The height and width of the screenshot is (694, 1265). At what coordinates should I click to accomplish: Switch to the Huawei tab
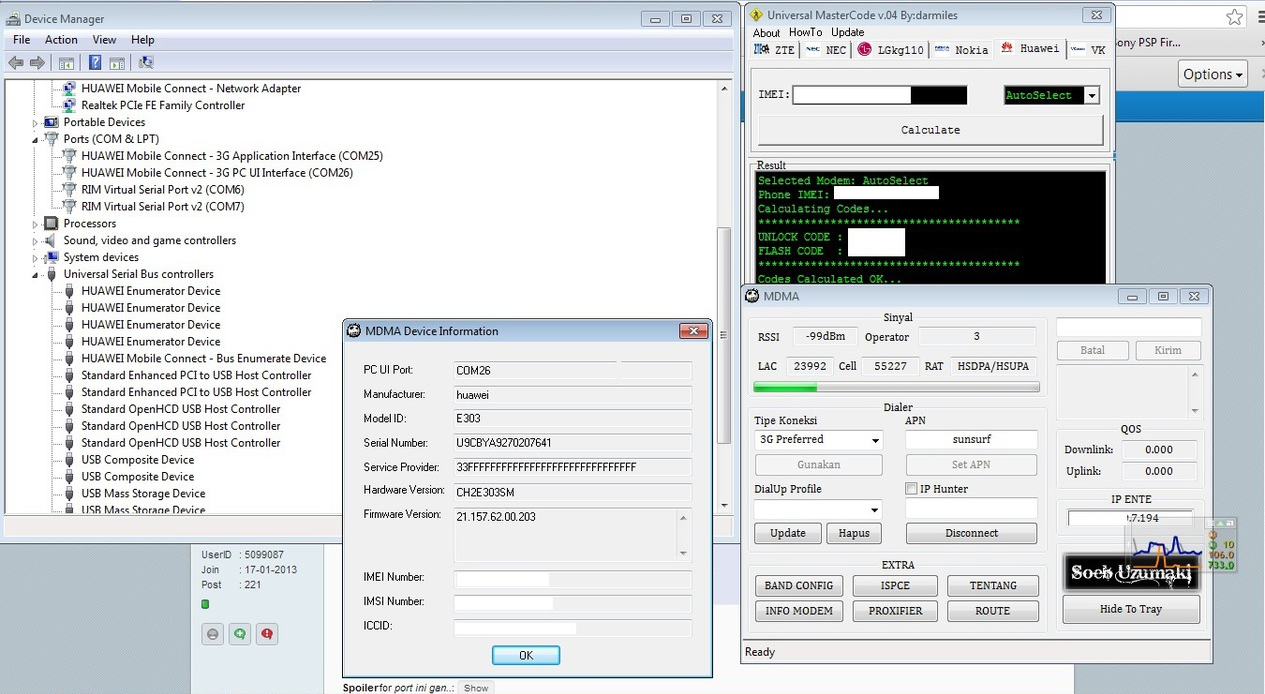coord(1030,48)
